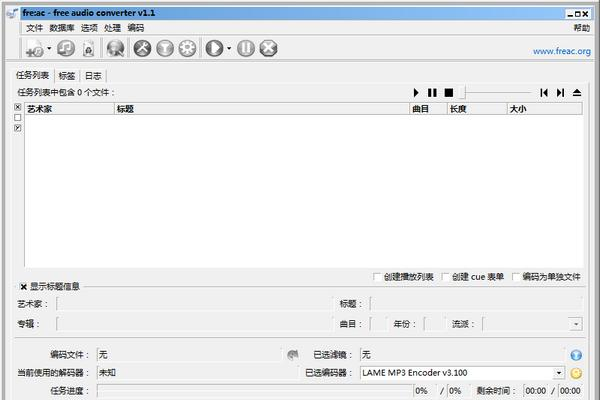Sort by the 长度 column header

477,109
